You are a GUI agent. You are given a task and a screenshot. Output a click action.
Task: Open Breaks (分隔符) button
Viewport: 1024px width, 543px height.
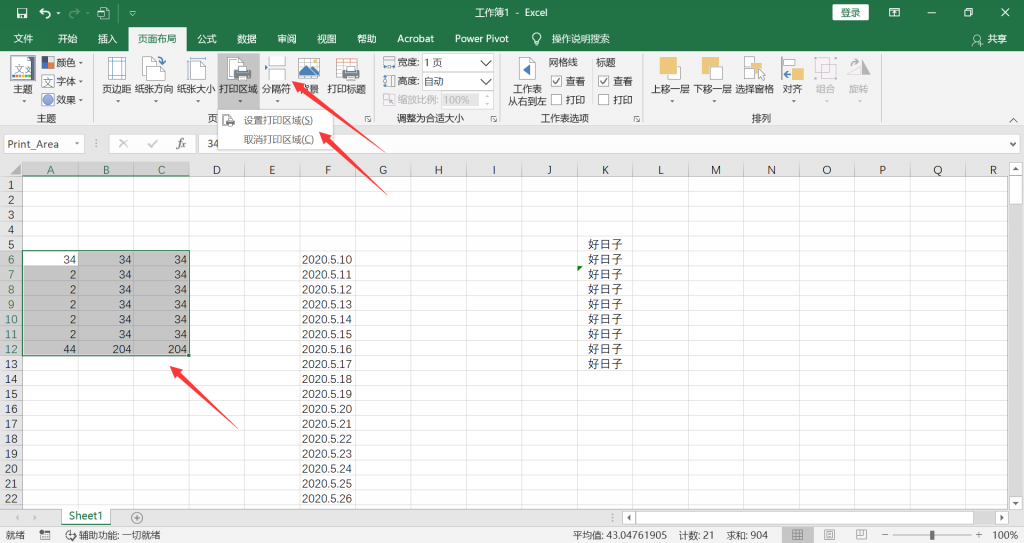pos(276,78)
